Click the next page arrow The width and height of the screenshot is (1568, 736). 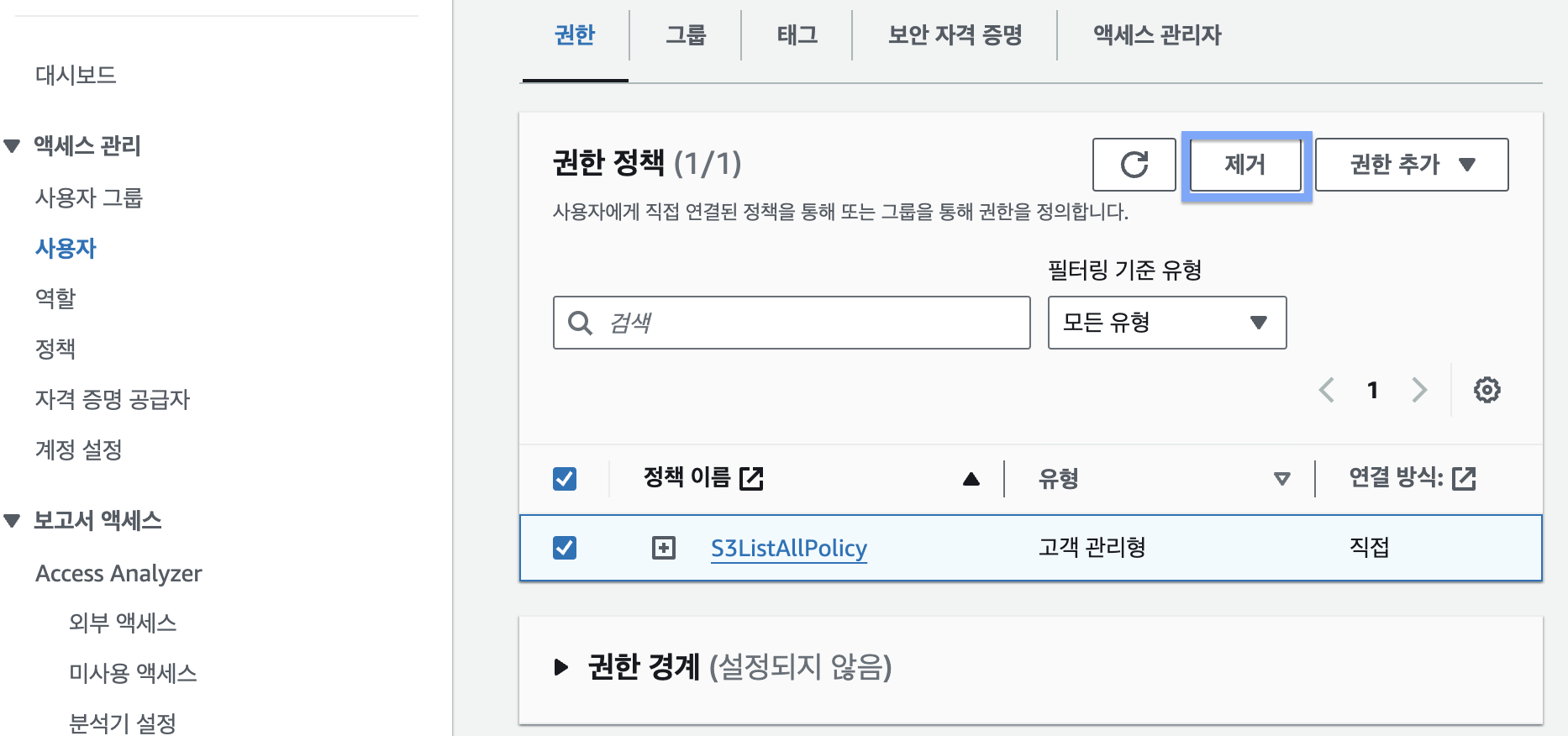1419,390
